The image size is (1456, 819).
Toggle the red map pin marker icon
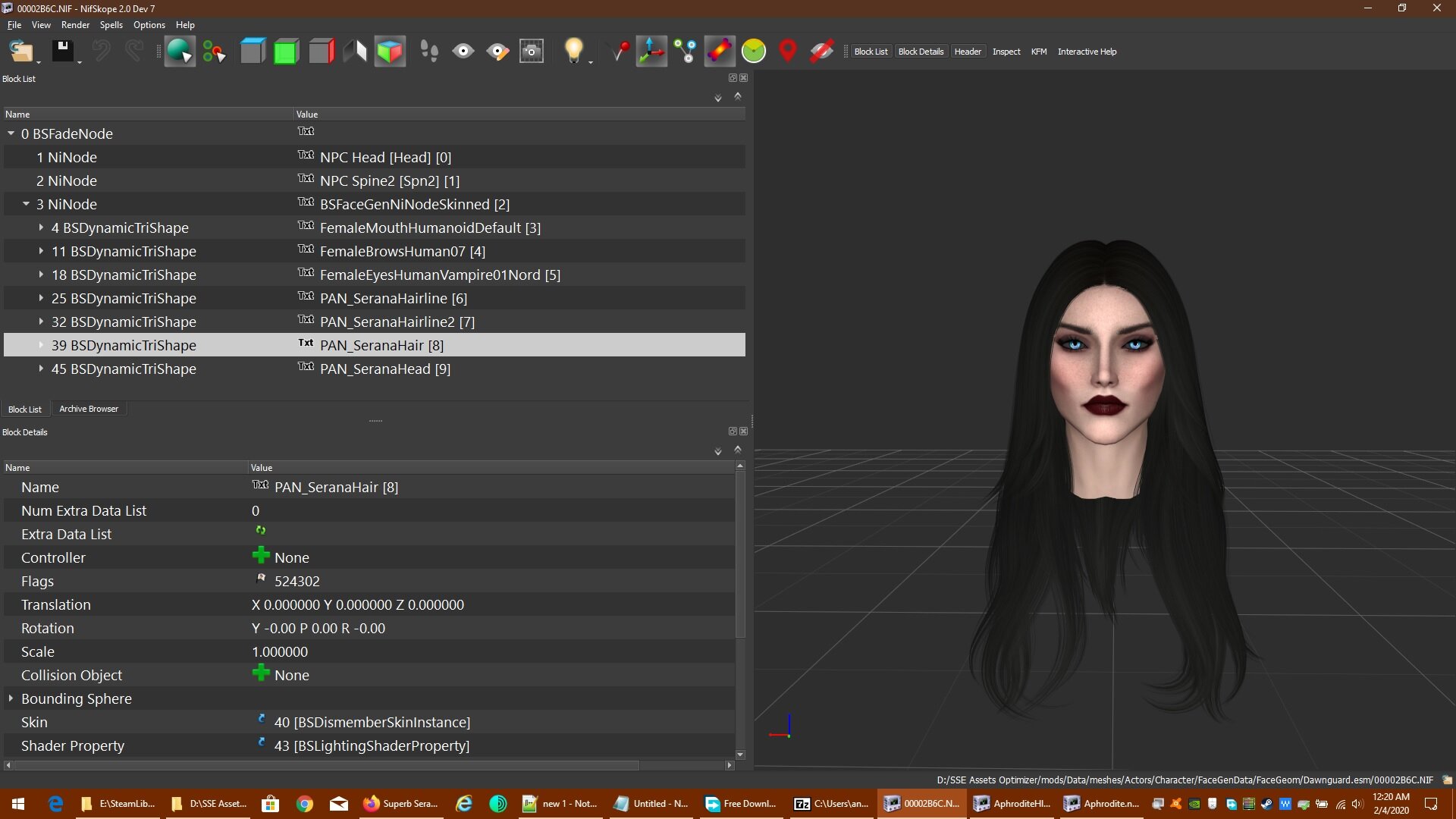(788, 52)
